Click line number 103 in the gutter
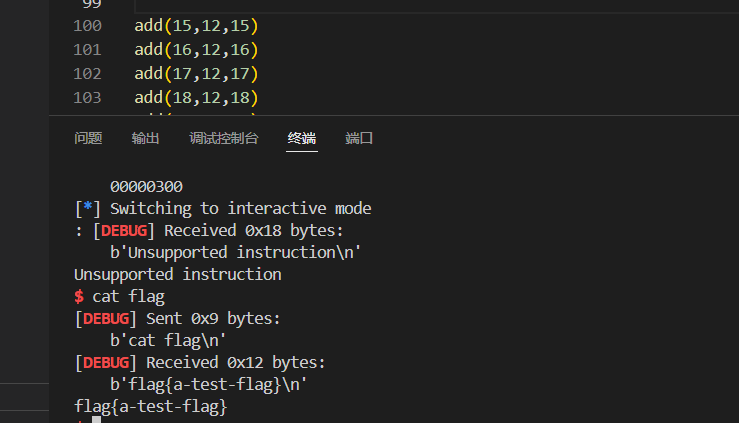The image size is (739, 423). (x=87, y=97)
